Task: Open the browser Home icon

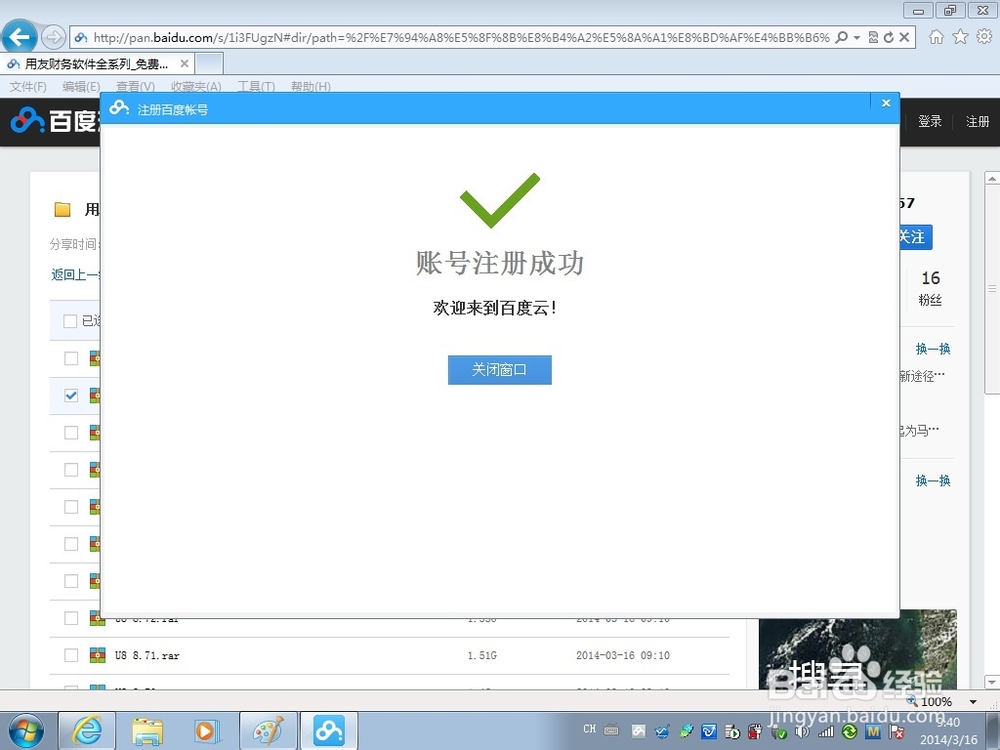Action: pos(936,37)
